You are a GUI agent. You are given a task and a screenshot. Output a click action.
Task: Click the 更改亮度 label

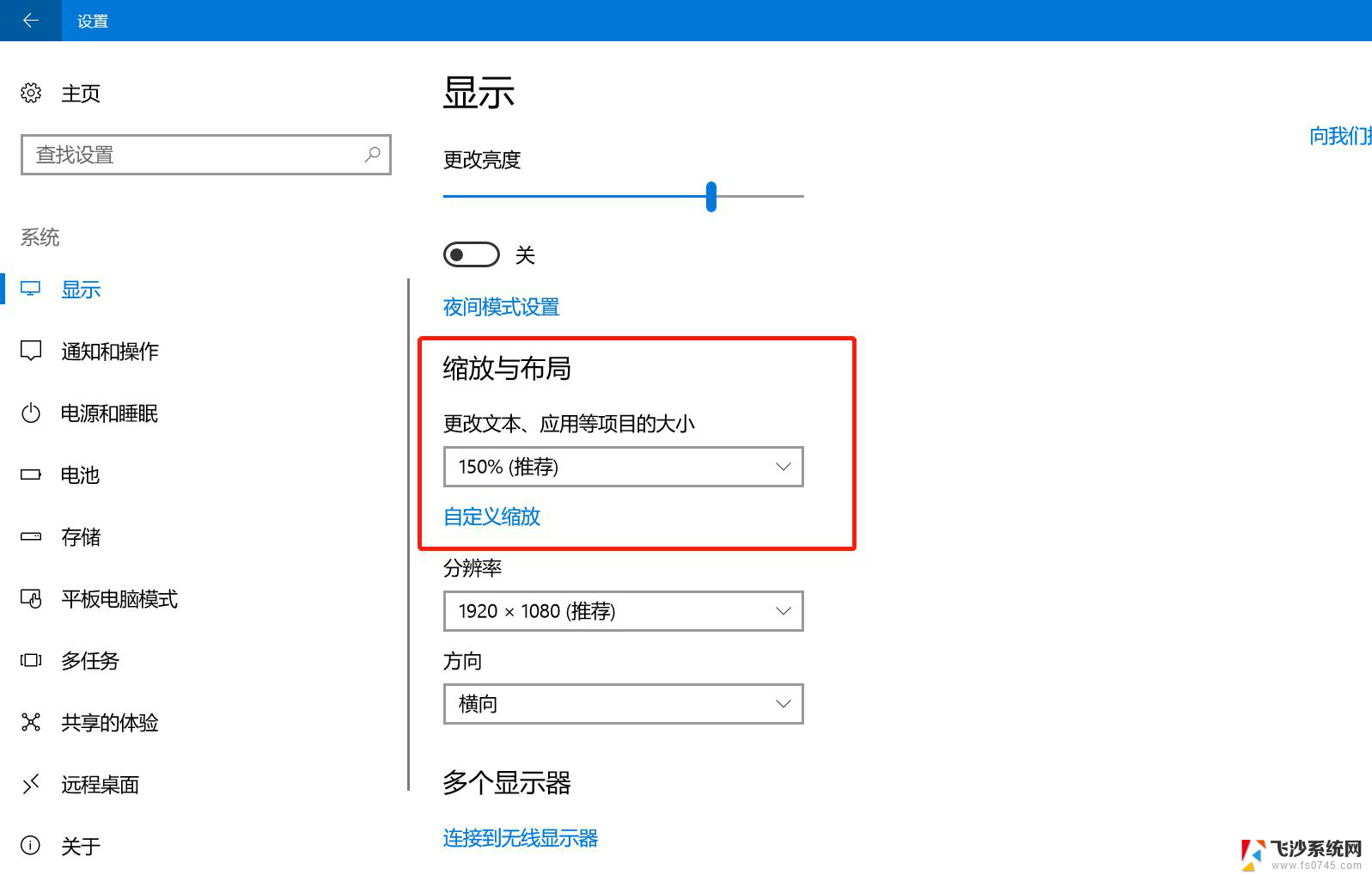pos(482,160)
